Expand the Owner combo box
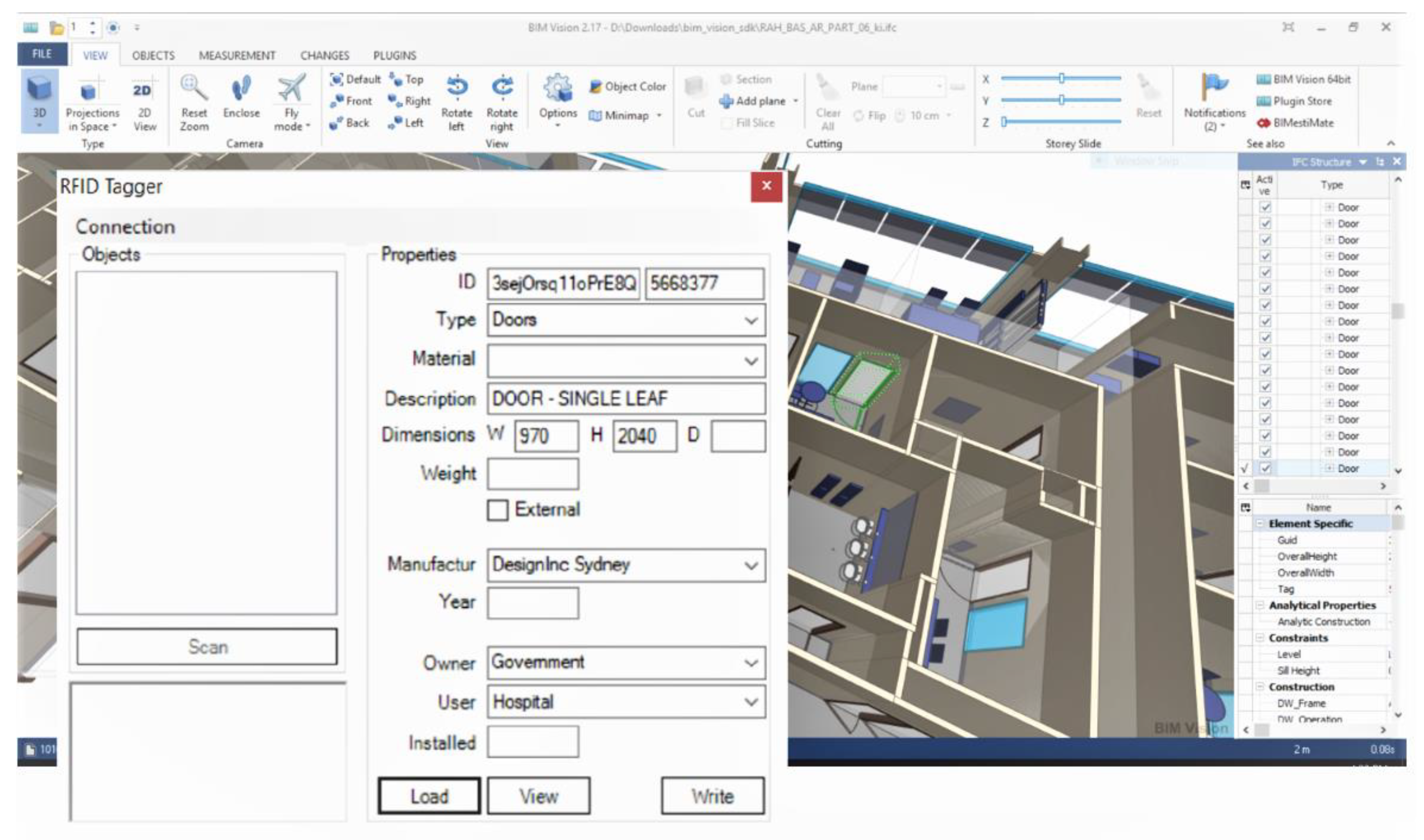The width and height of the screenshot is (1424, 840). 751,663
